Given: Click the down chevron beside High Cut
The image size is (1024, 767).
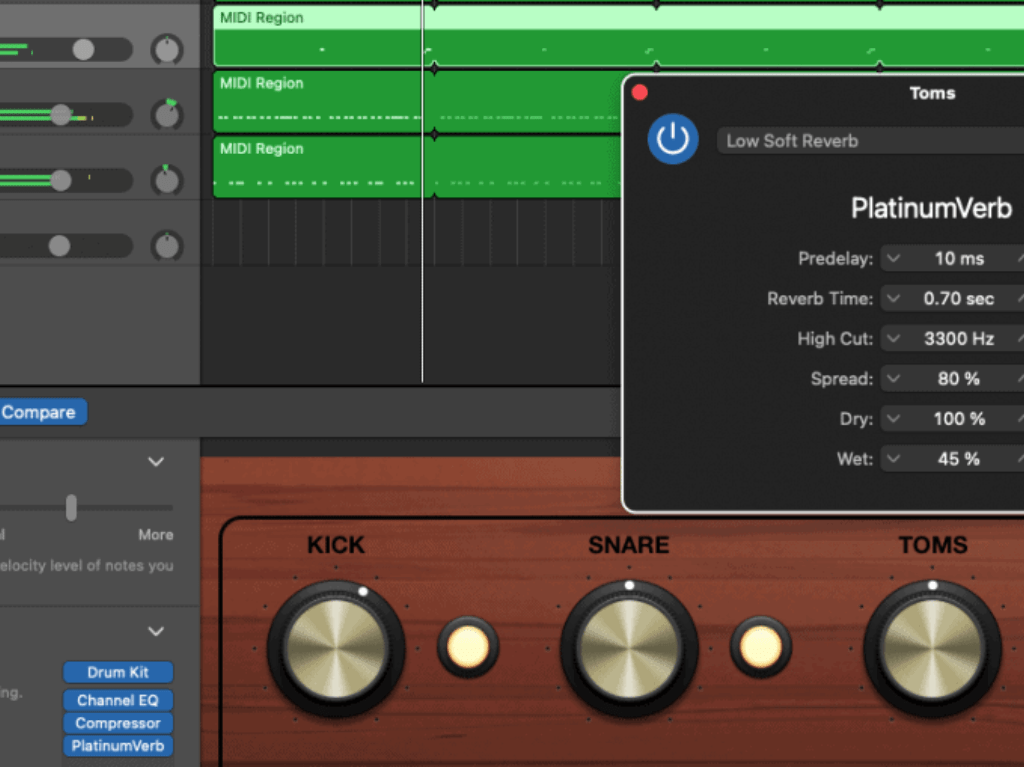Looking at the screenshot, I should 893,338.
